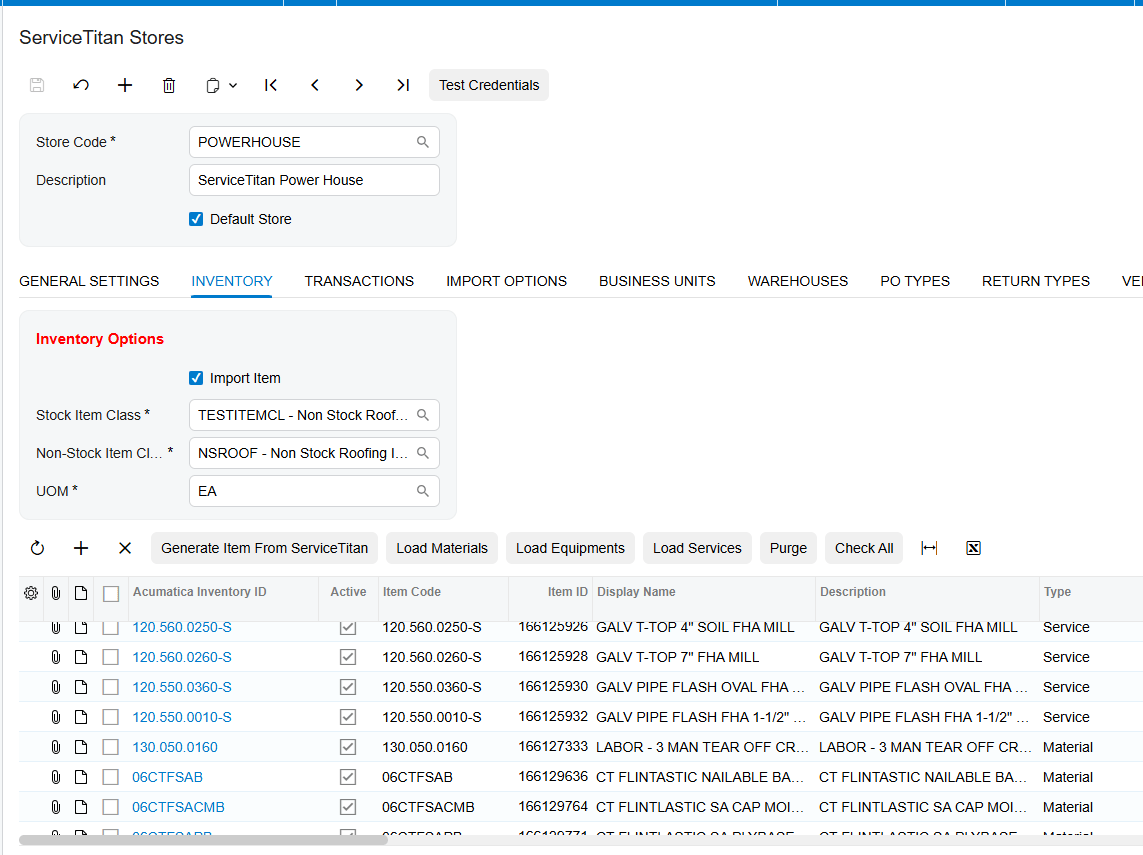The image size is (1143, 855).
Task: Sort by Acumatica Inventory ID column
Action: pyautogui.click(x=200, y=592)
